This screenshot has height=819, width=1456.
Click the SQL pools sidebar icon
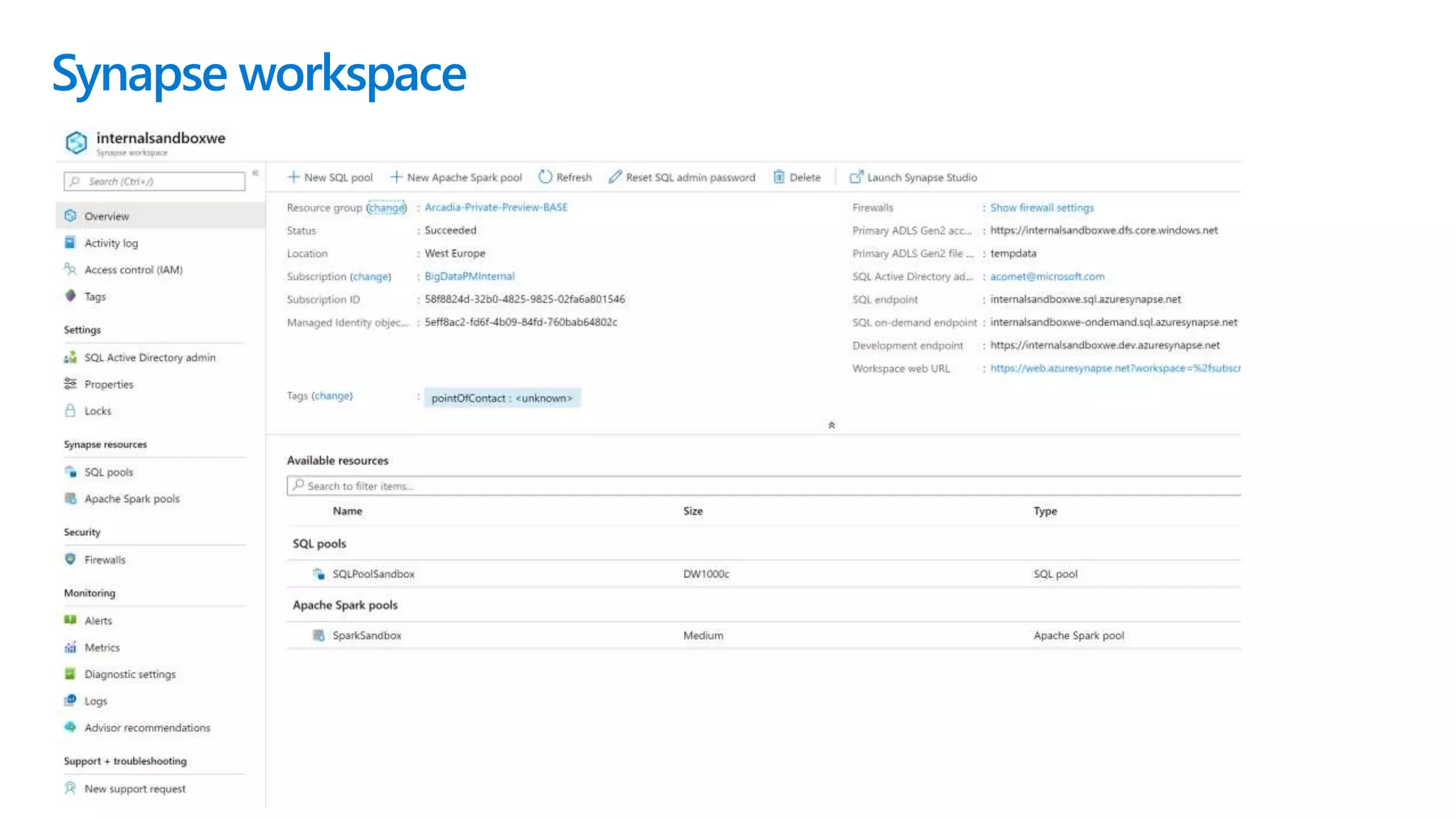[x=70, y=471]
